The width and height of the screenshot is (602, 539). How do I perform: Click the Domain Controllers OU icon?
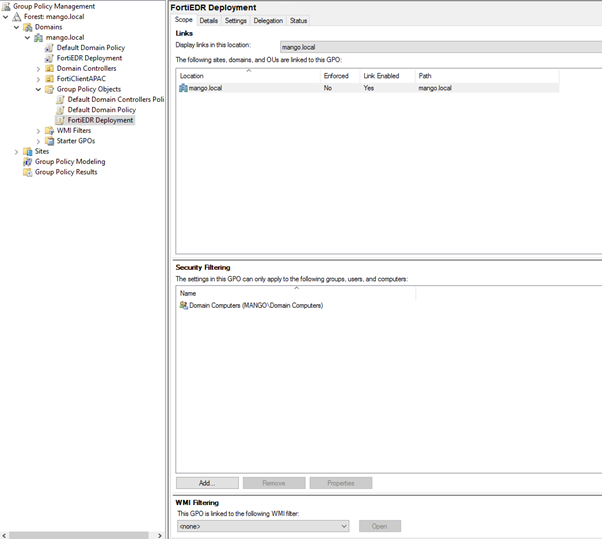click(x=49, y=69)
